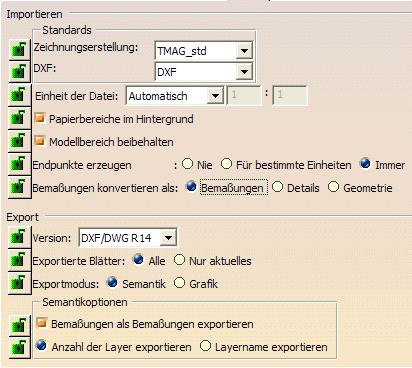
Task: Toggle the lock icon for Einheit der Datei
Action: pyautogui.click(x=19, y=95)
